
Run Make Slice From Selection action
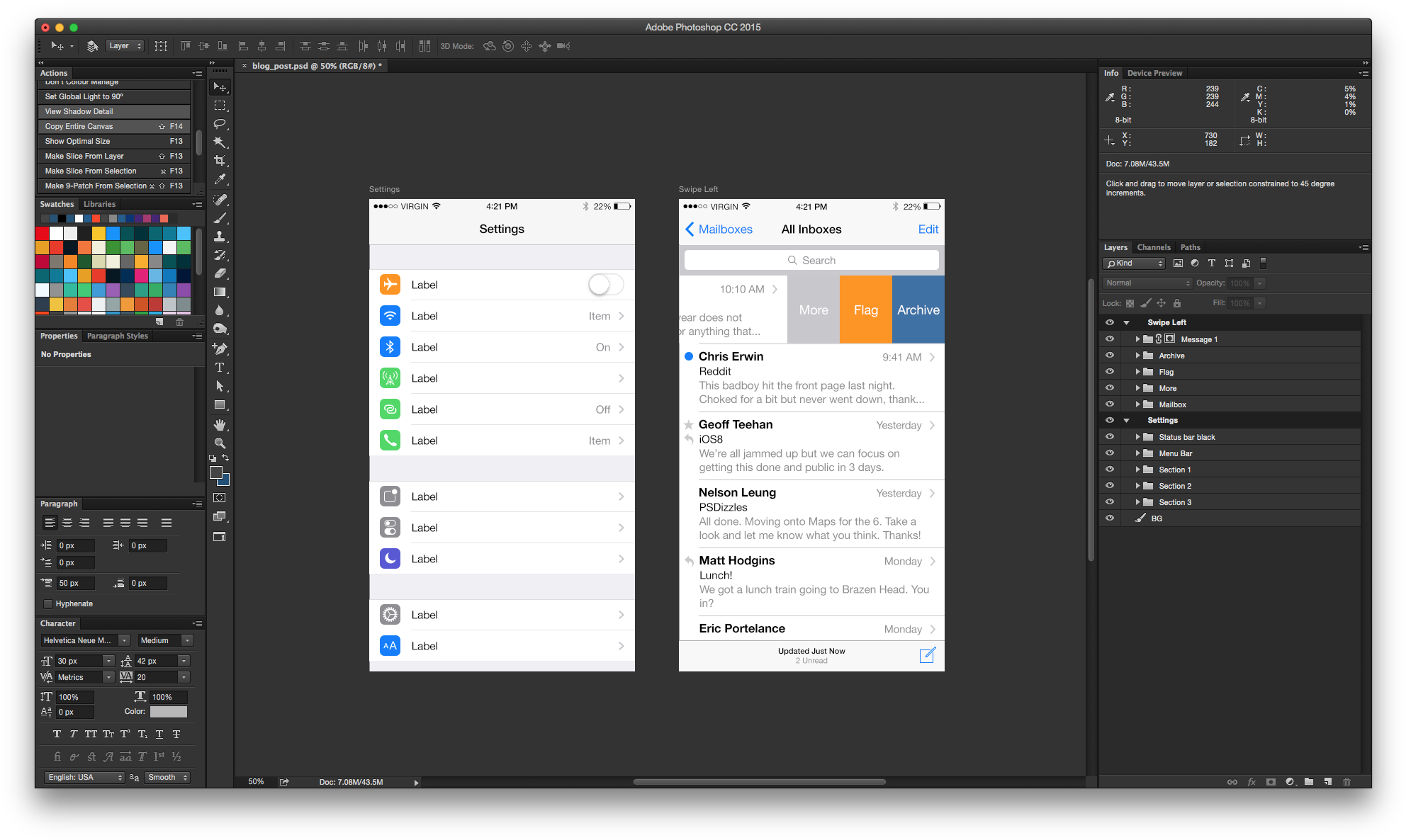tap(114, 171)
